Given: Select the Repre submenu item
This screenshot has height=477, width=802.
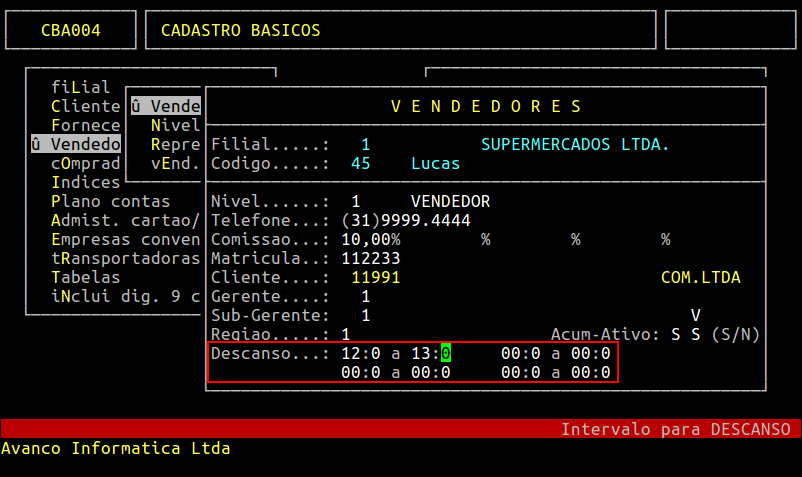Looking at the screenshot, I should [x=175, y=144].
